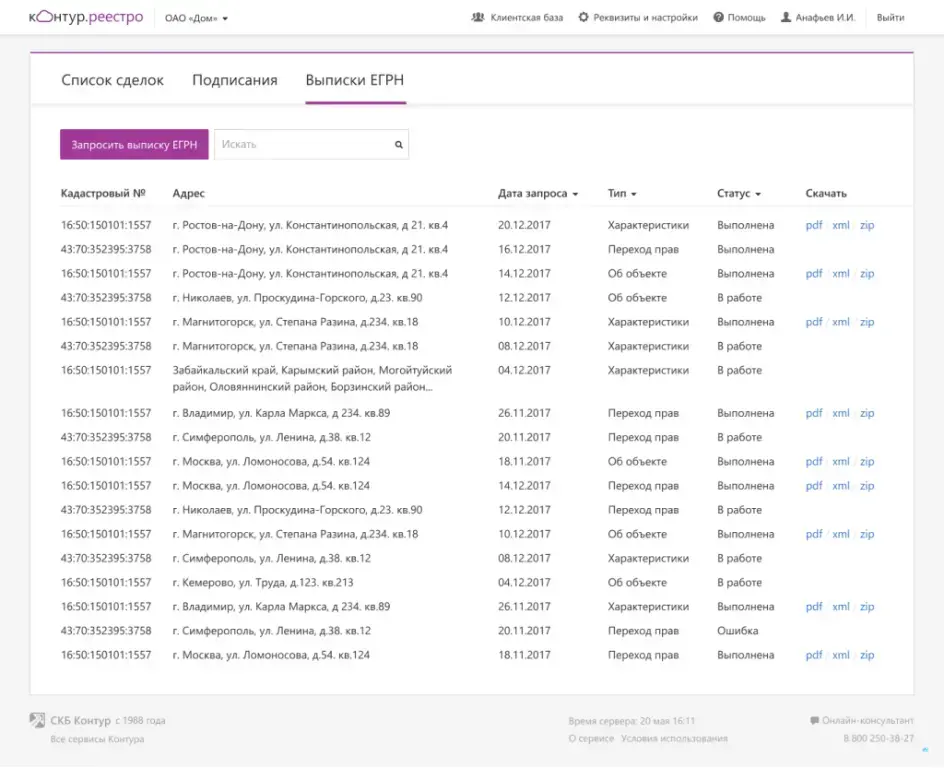Download xml for 26.11.2017 Переход прав row

pyautogui.click(x=841, y=413)
